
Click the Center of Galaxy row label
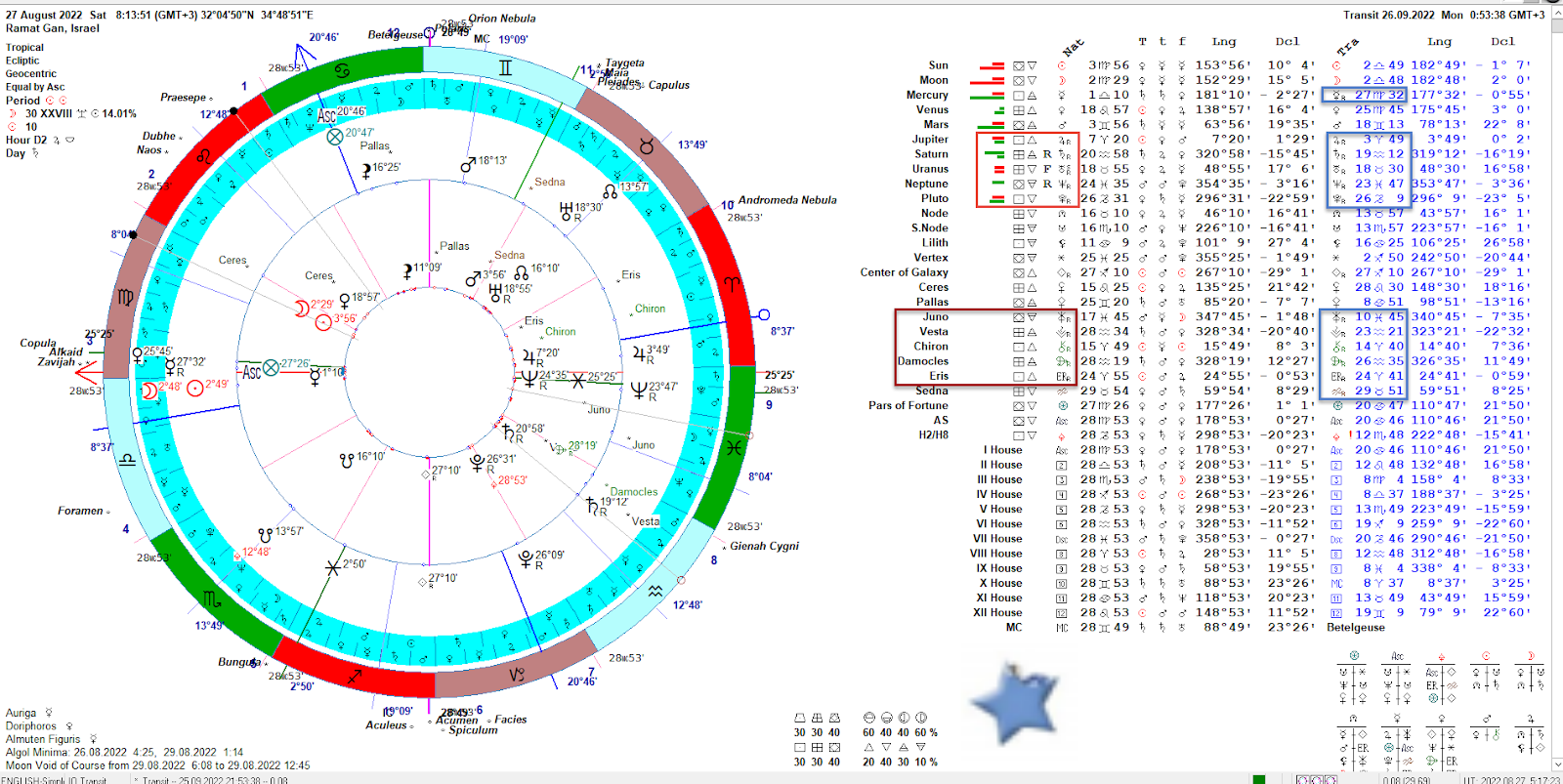[904, 272]
